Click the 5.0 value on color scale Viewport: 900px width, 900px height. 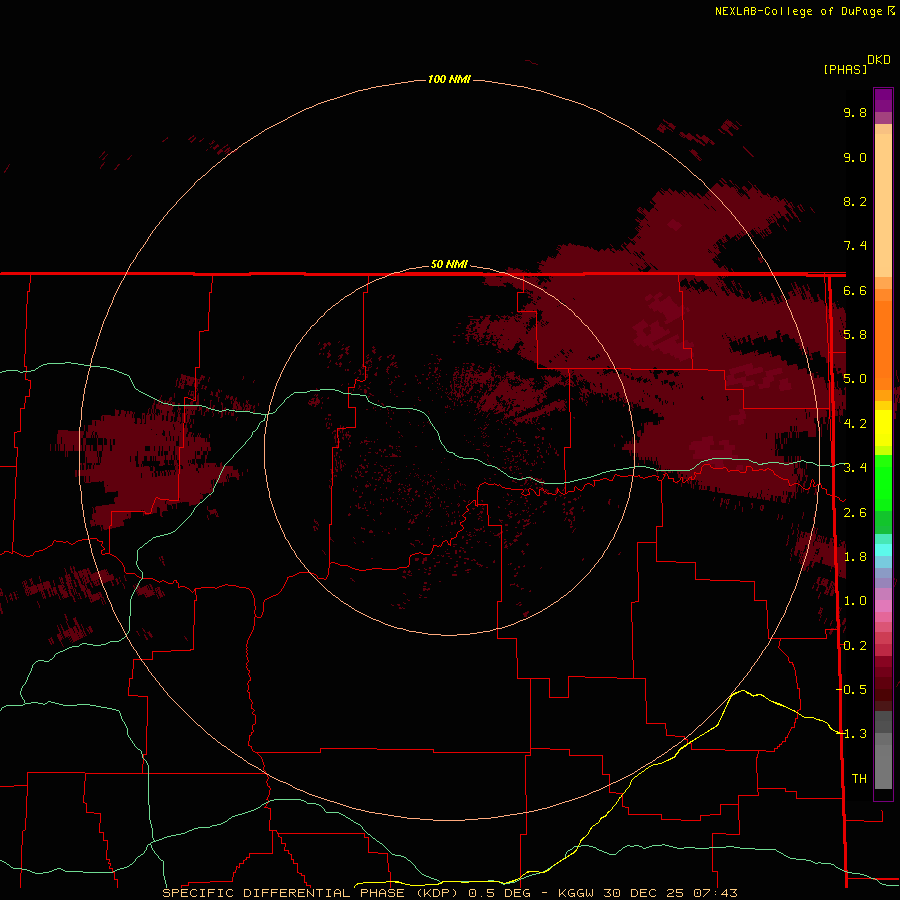[855, 379]
